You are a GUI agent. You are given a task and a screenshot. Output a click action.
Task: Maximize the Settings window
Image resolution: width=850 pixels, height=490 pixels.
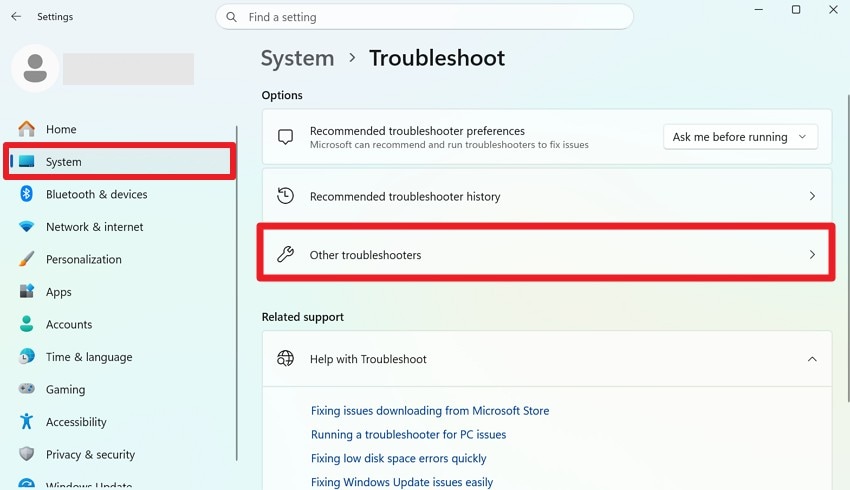point(796,9)
